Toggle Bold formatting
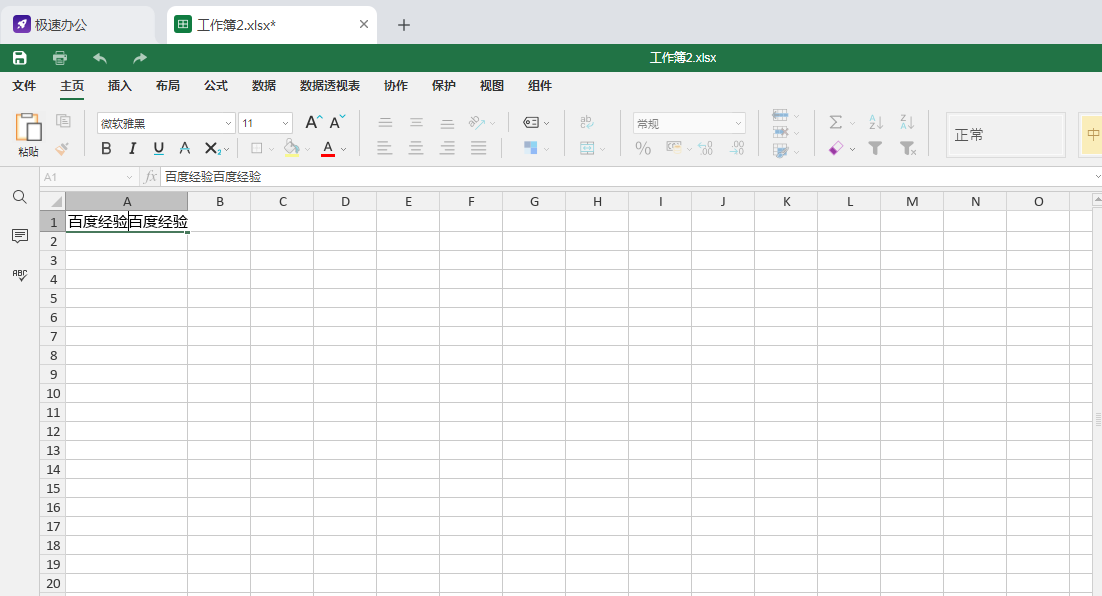Viewport: 1102px width, 596px height. click(x=106, y=148)
